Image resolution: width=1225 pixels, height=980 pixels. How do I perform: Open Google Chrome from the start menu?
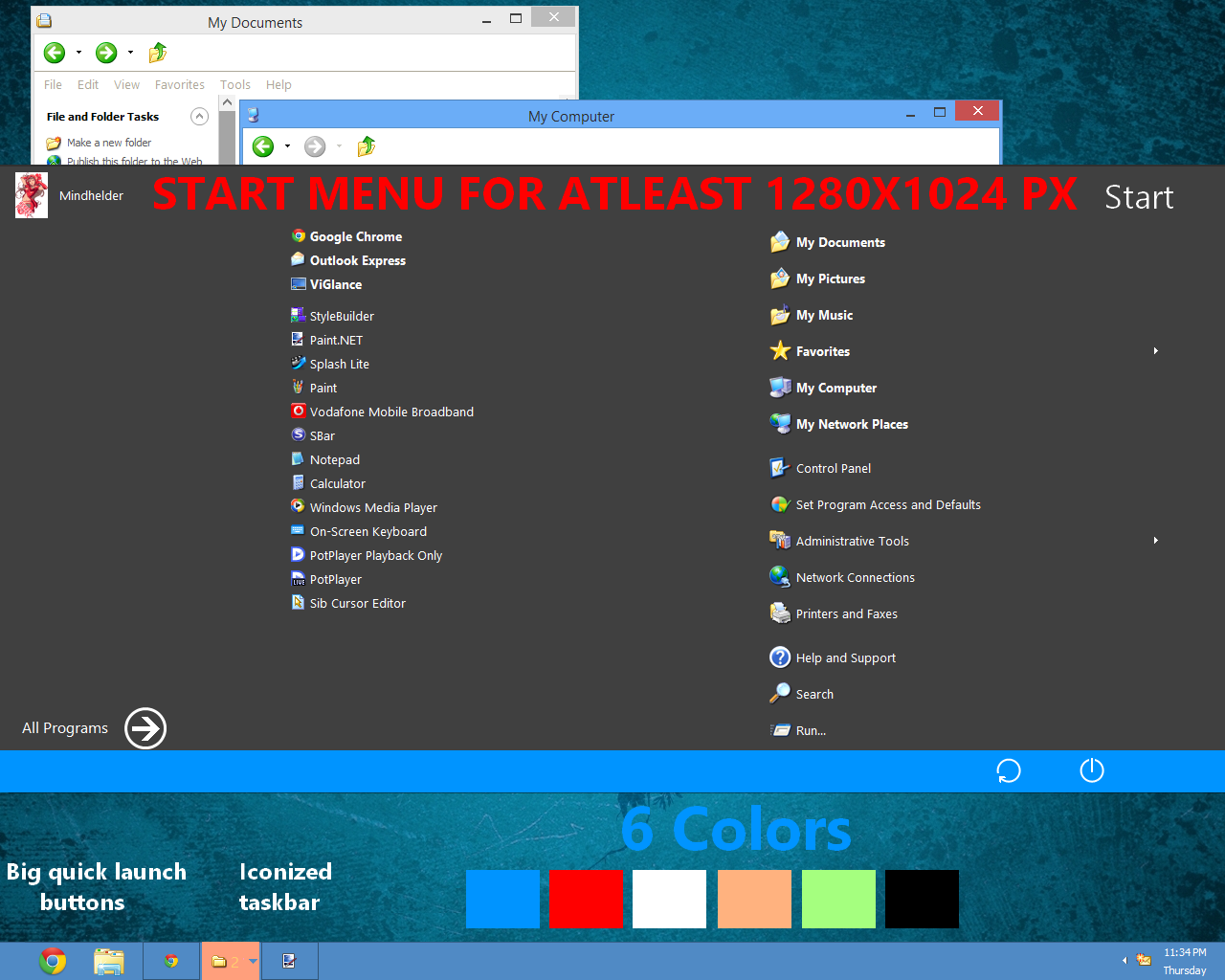click(346, 236)
